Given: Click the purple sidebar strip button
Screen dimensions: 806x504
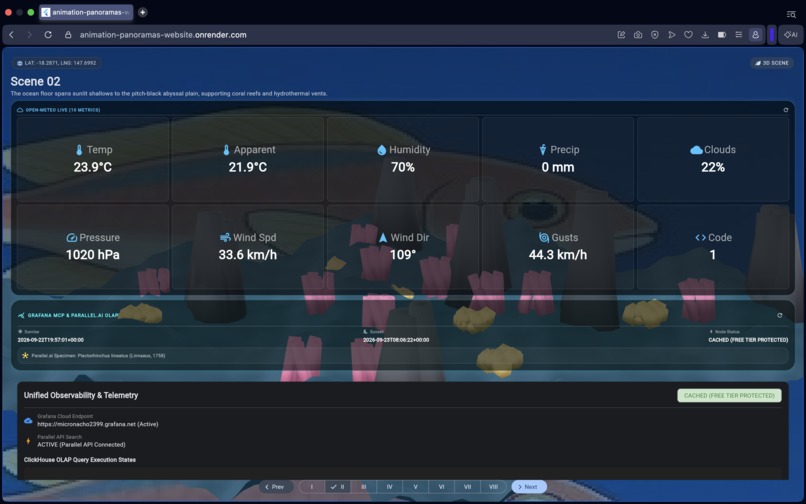Looking at the screenshot, I should (772, 35).
